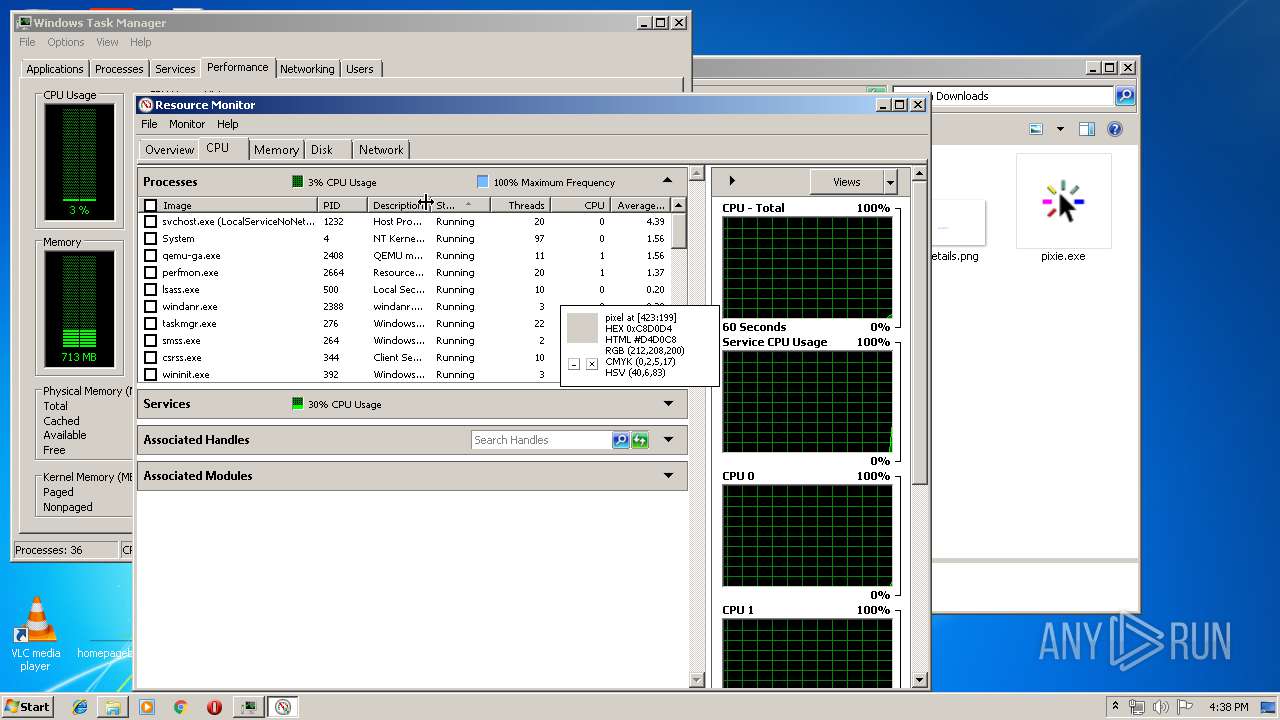Screen dimensions: 1280x720
Task: Sort by Average CPU column header
Action: 640,205
